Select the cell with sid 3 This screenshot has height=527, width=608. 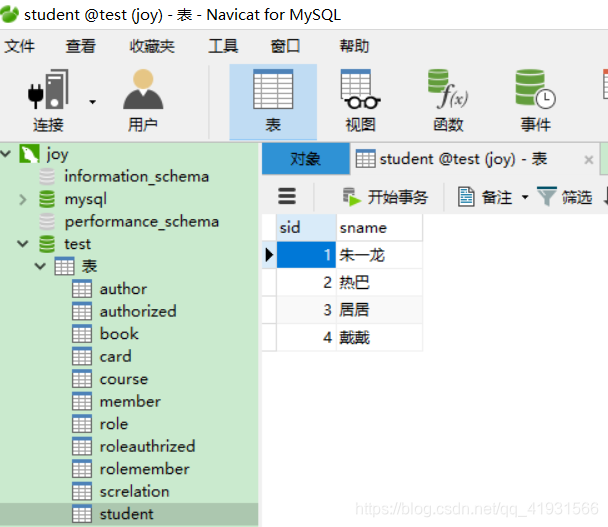point(306,310)
